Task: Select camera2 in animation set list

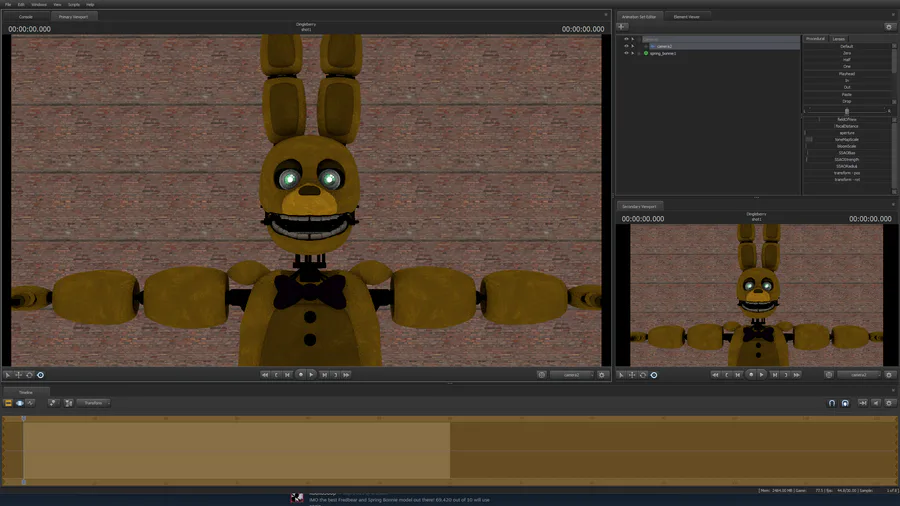Action: (x=664, y=46)
